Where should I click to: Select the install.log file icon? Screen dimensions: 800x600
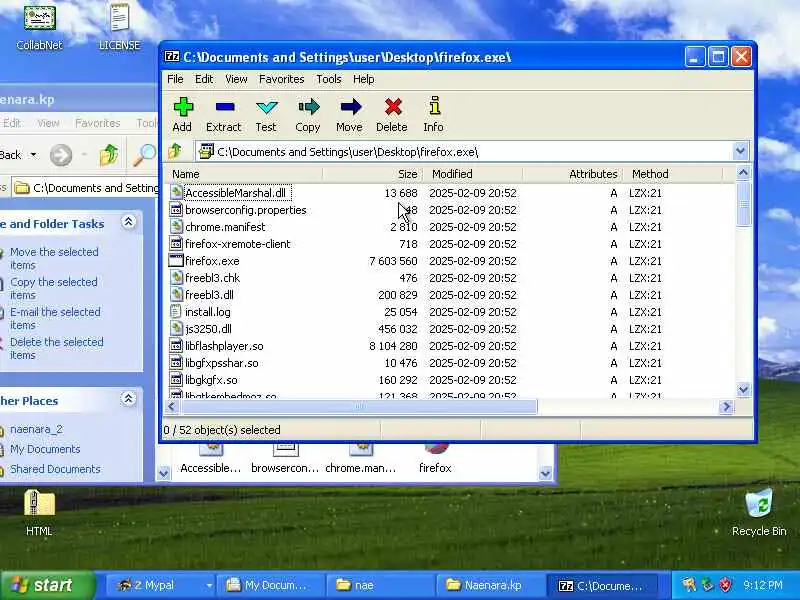click(x=176, y=312)
